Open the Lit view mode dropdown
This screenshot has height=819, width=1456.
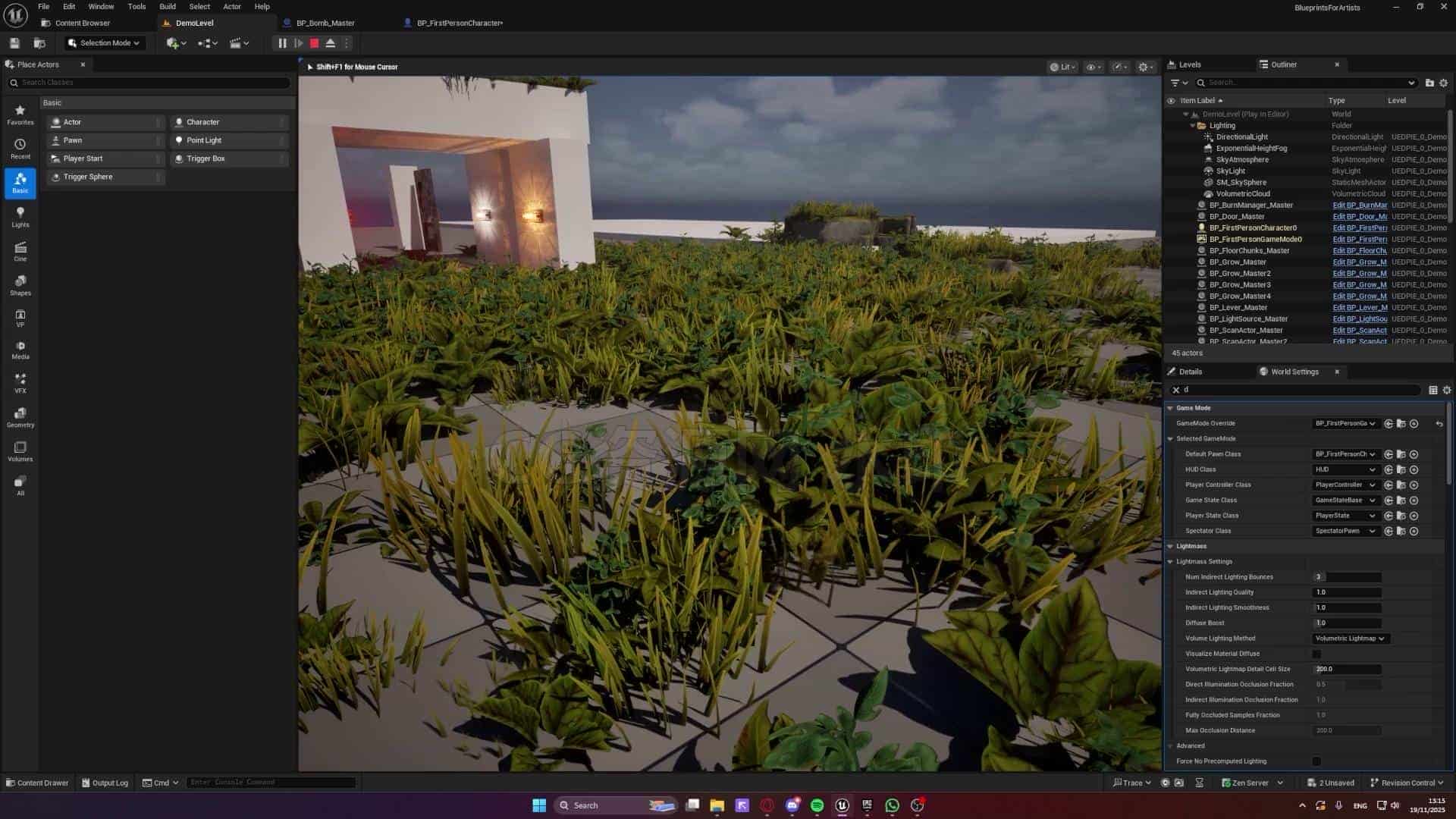pyautogui.click(x=1062, y=67)
